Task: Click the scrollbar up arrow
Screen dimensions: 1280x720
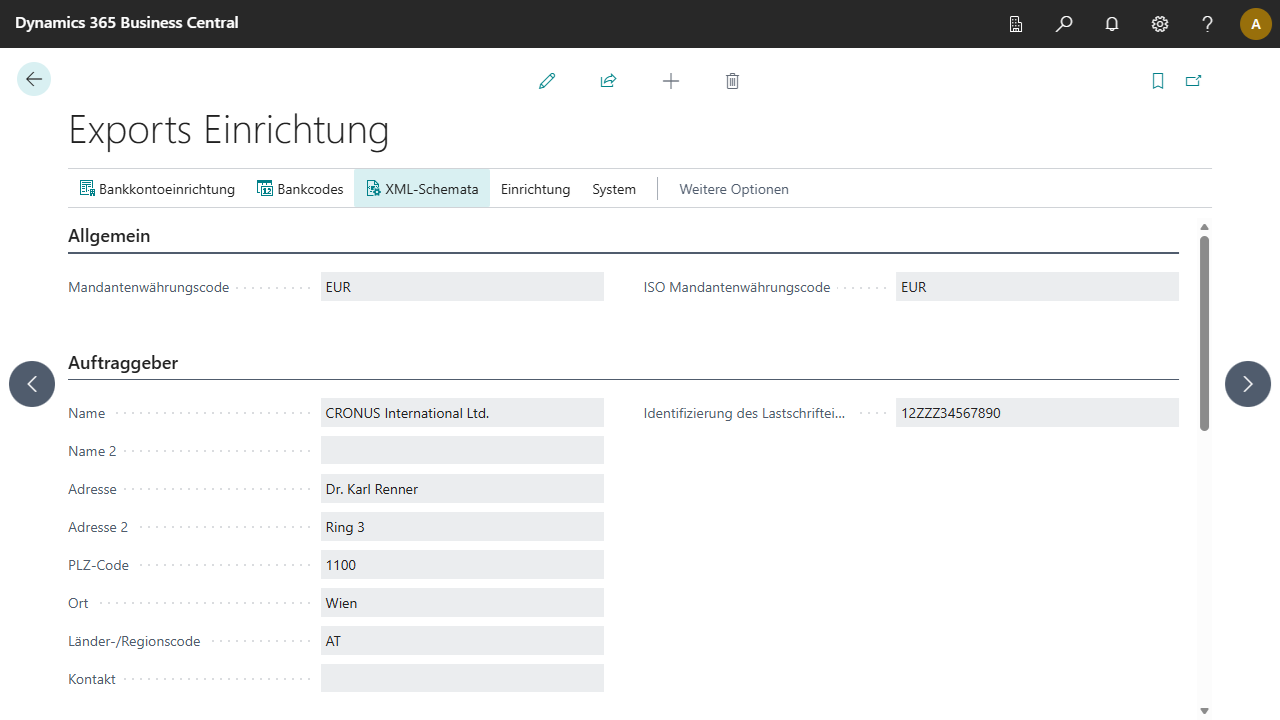Action: 1204,227
